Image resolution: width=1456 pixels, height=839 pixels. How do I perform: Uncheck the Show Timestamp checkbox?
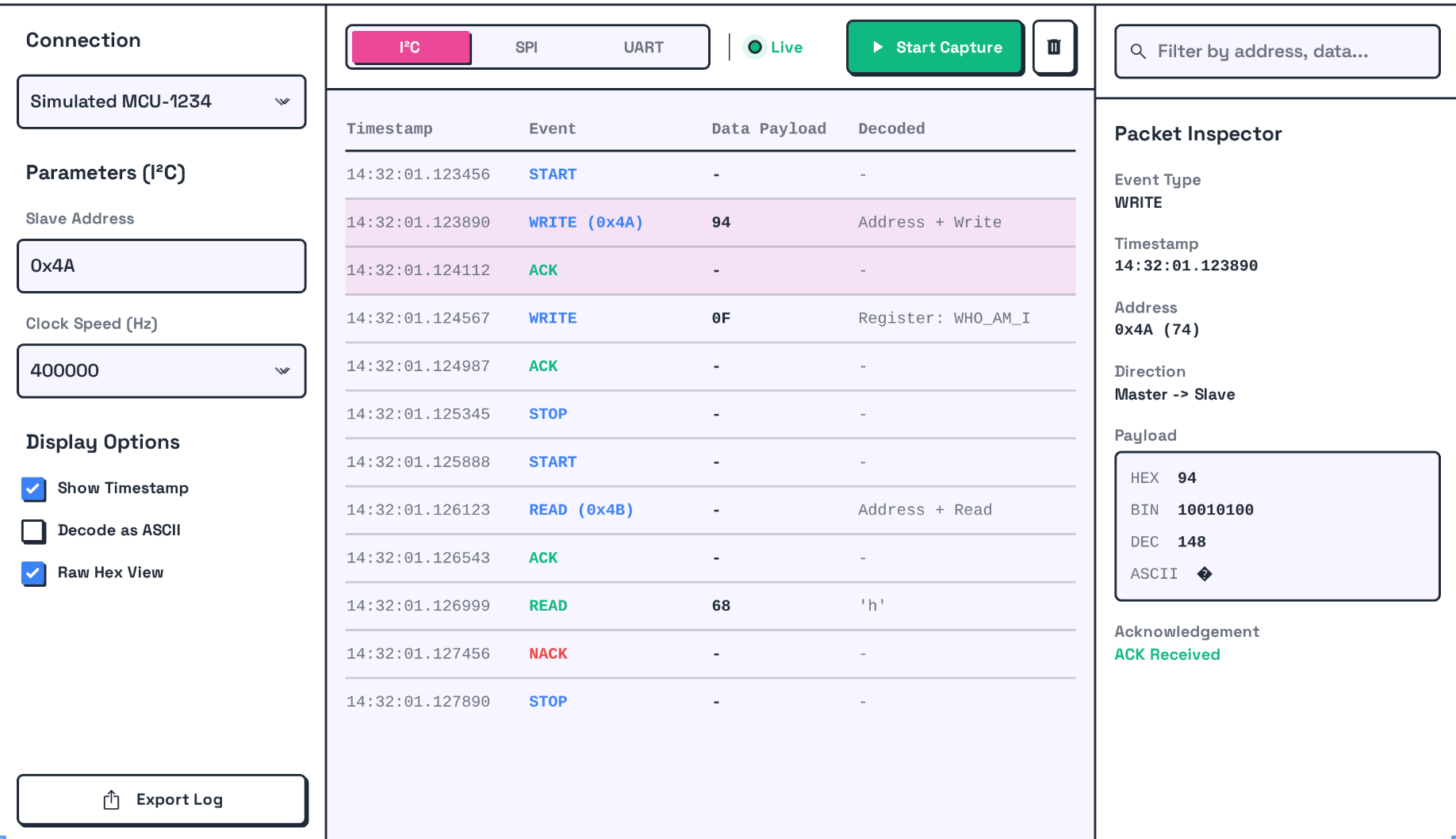pyautogui.click(x=33, y=488)
